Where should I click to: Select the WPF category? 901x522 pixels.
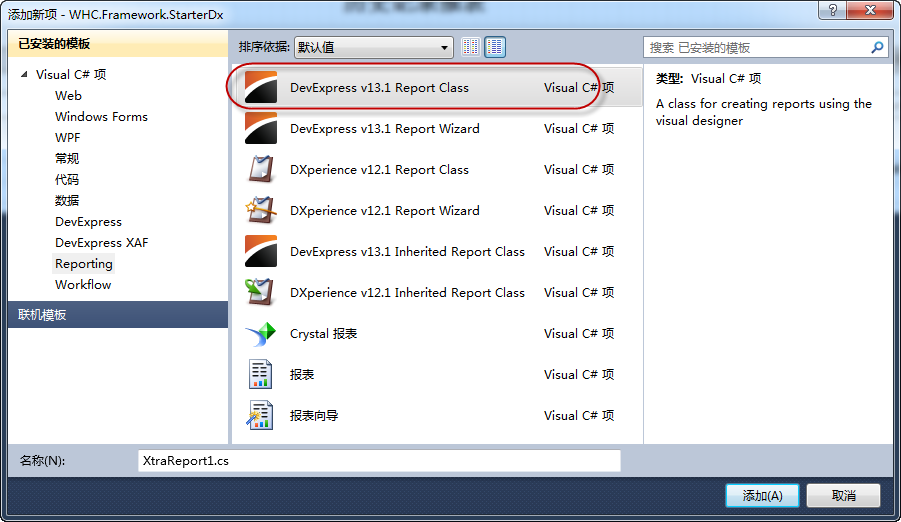coord(68,137)
